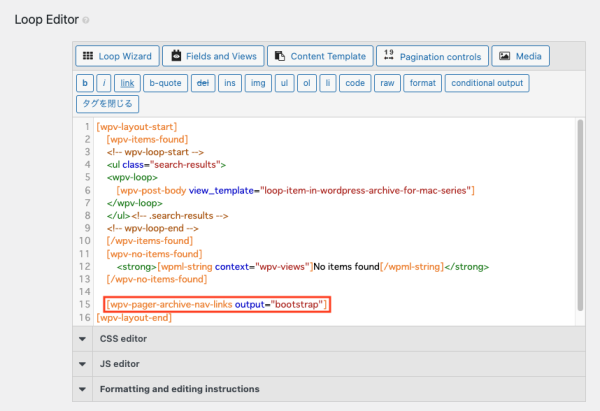This screenshot has width=600, height=411.
Task: Apply italic with the i quicktag
Action: tap(103, 82)
